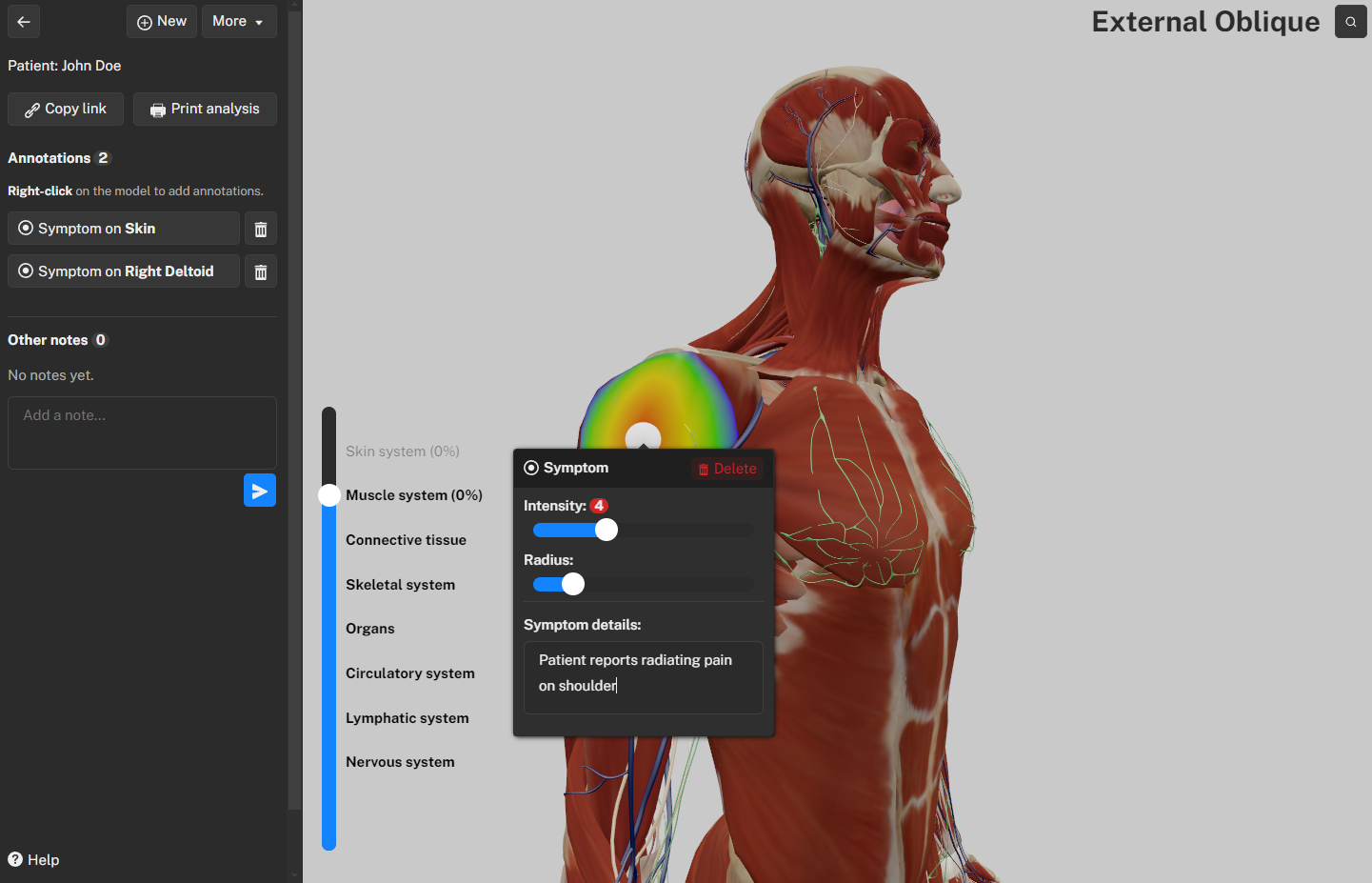Select the Organs layer
This screenshot has height=883, width=1372.
(x=369, y=629)
